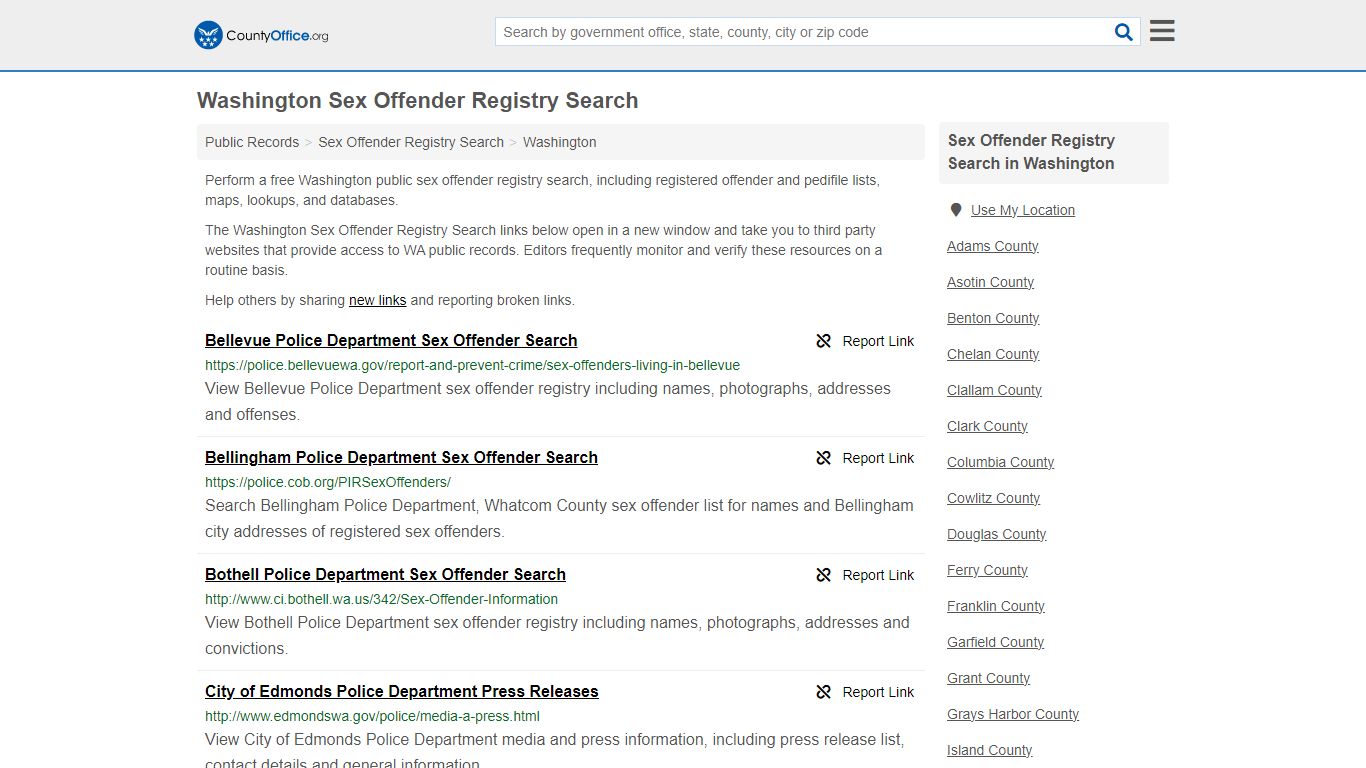Open Bellevue Police Department Sex Offender Search
Screen dimensions: 1366x768
391,340
